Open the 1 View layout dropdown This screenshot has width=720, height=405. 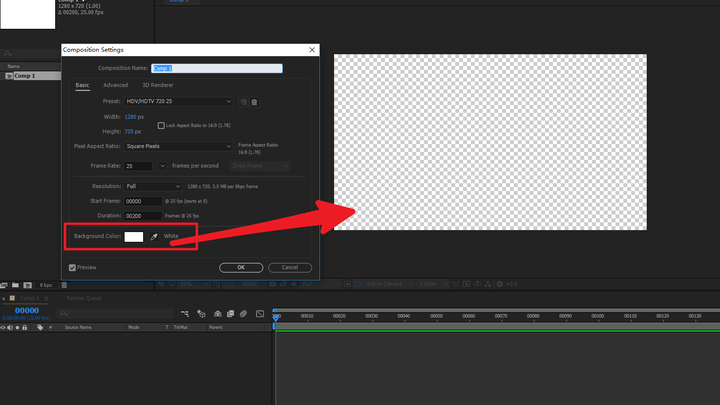(x=433, y=284)
